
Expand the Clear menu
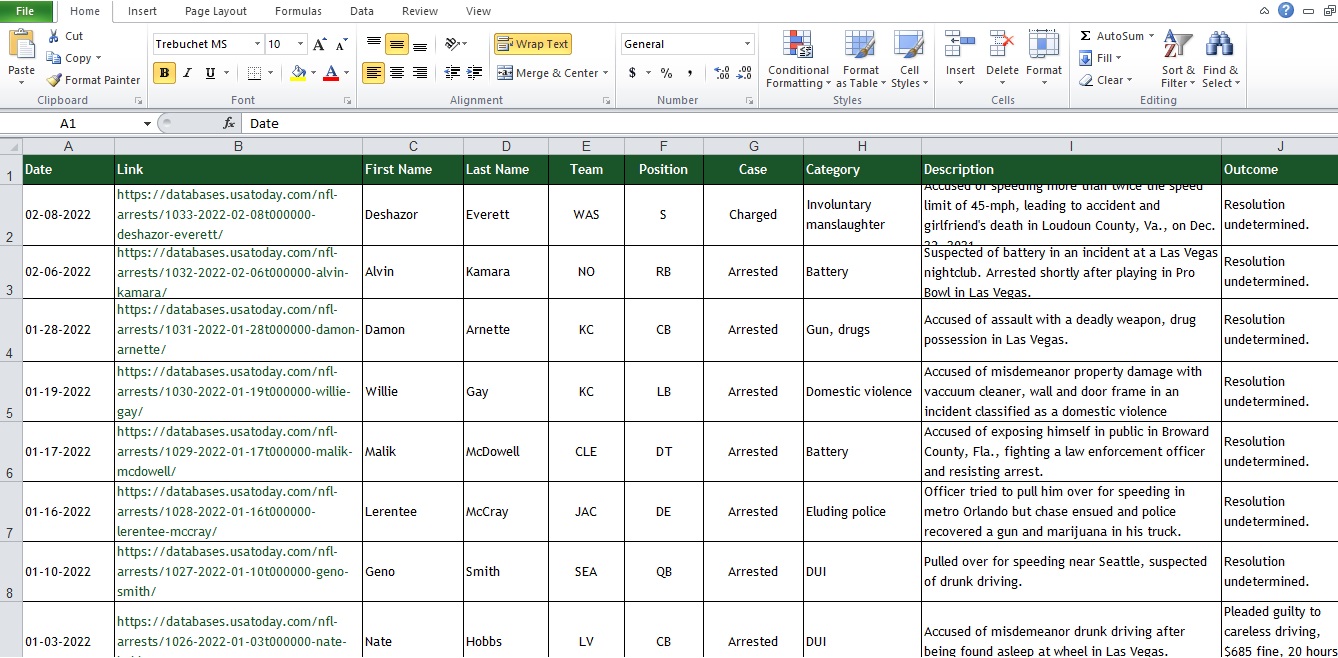(x=1106, y=80)
